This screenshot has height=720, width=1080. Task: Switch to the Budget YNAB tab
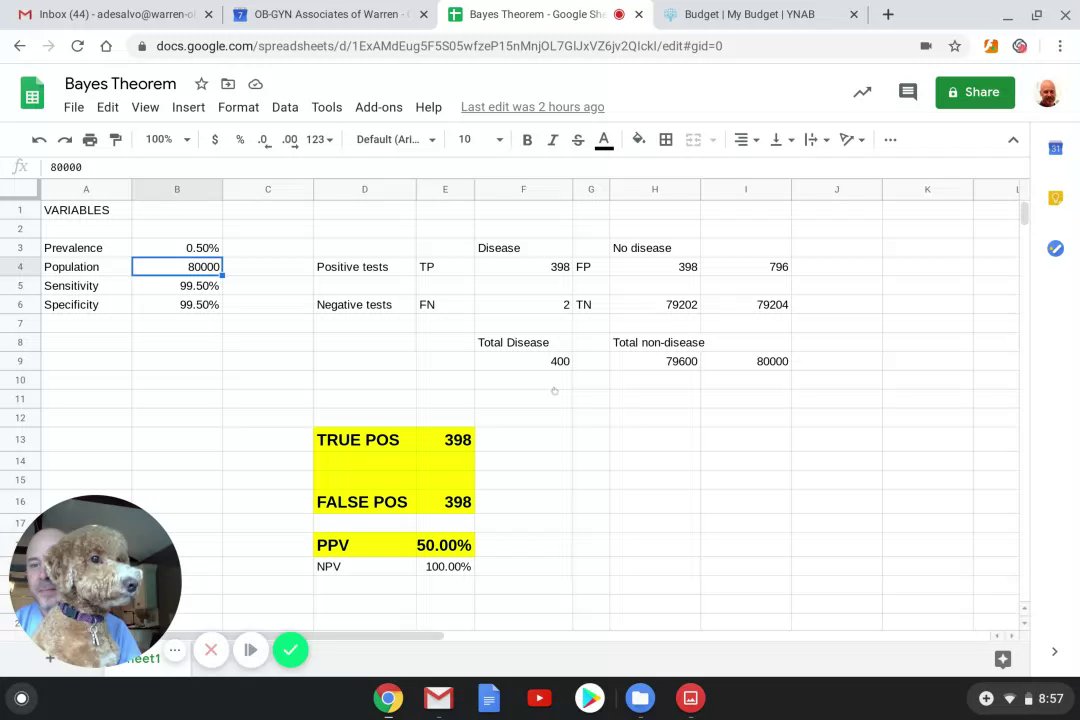[758, 14]
